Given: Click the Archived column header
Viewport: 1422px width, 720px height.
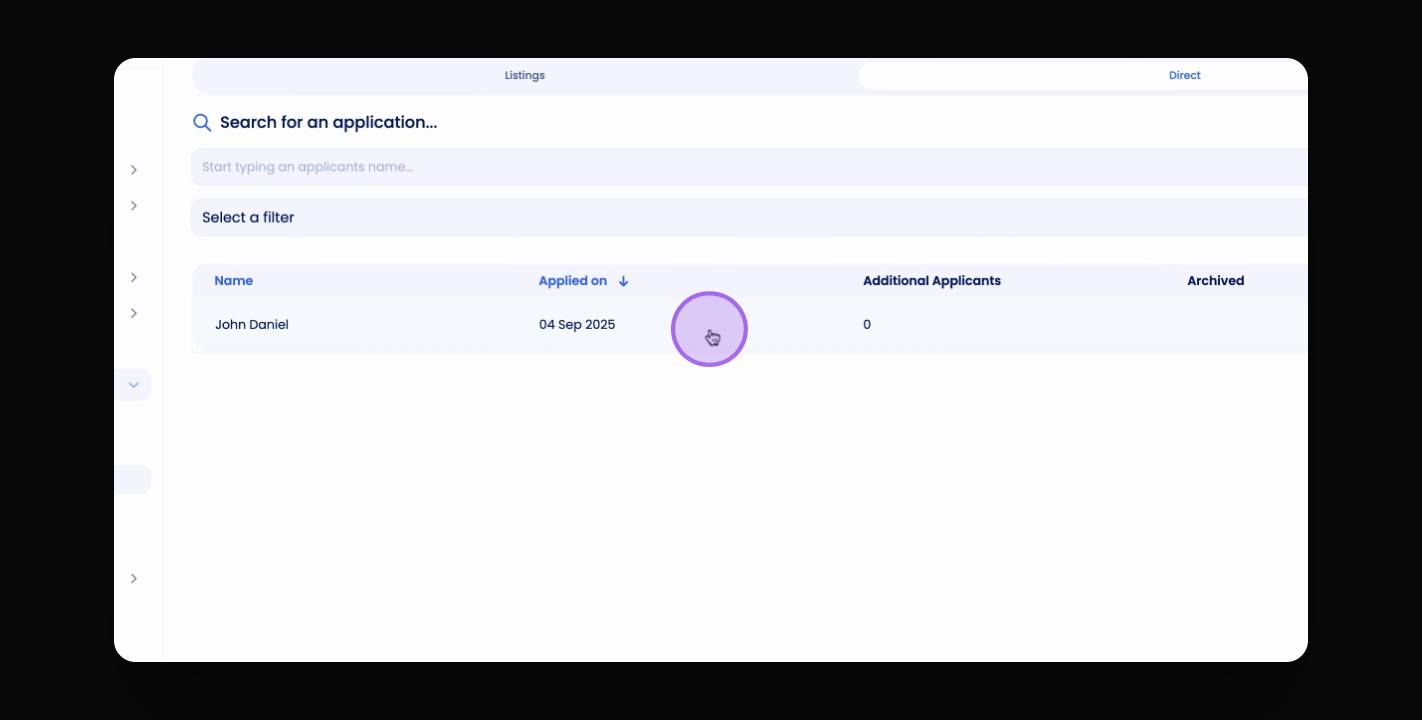Looking at the screenshot, I should point(1216,281).
